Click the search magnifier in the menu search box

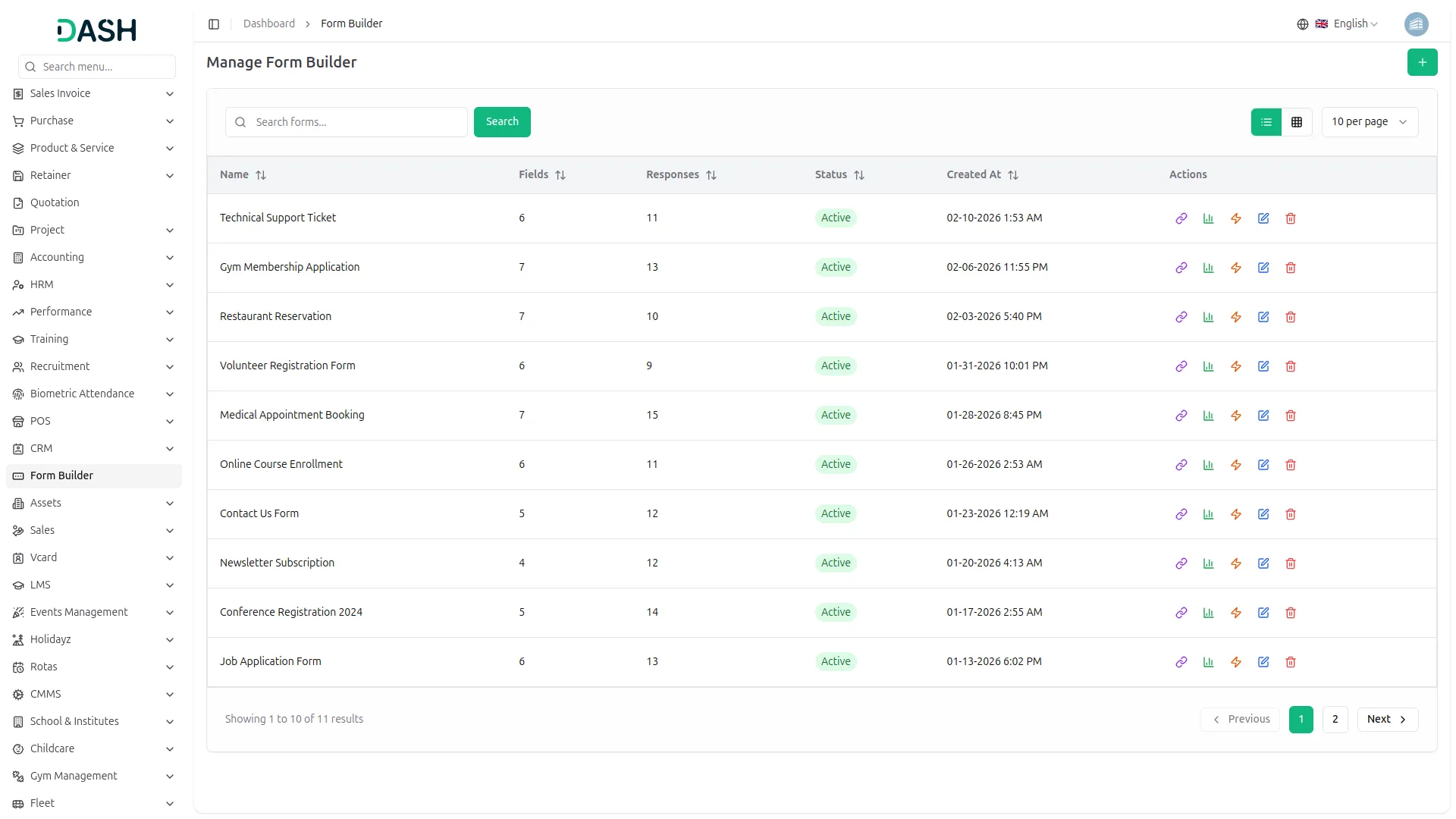(30, 67)
